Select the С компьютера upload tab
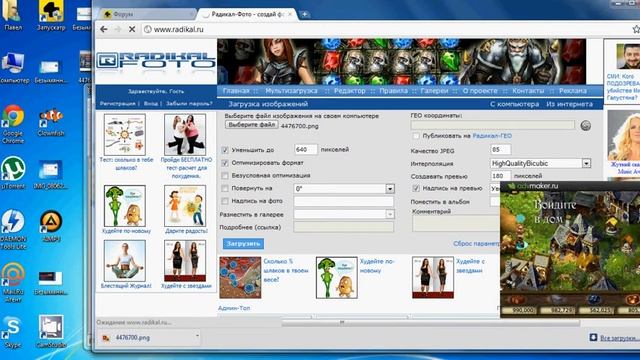The height and width of the screenshot is (360, 640). [514, 104]
